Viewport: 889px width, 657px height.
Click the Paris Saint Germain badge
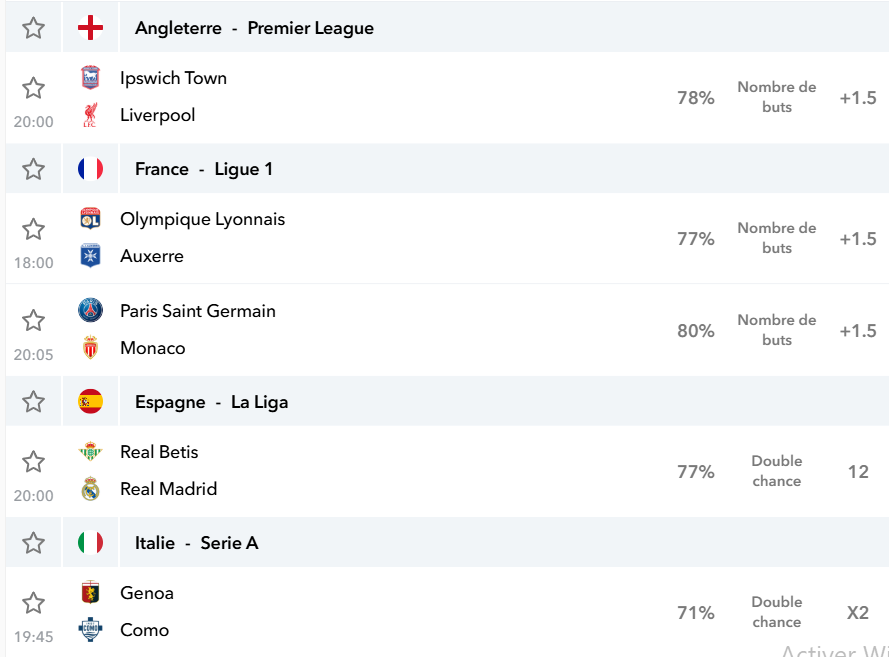(x=90, y=311)
